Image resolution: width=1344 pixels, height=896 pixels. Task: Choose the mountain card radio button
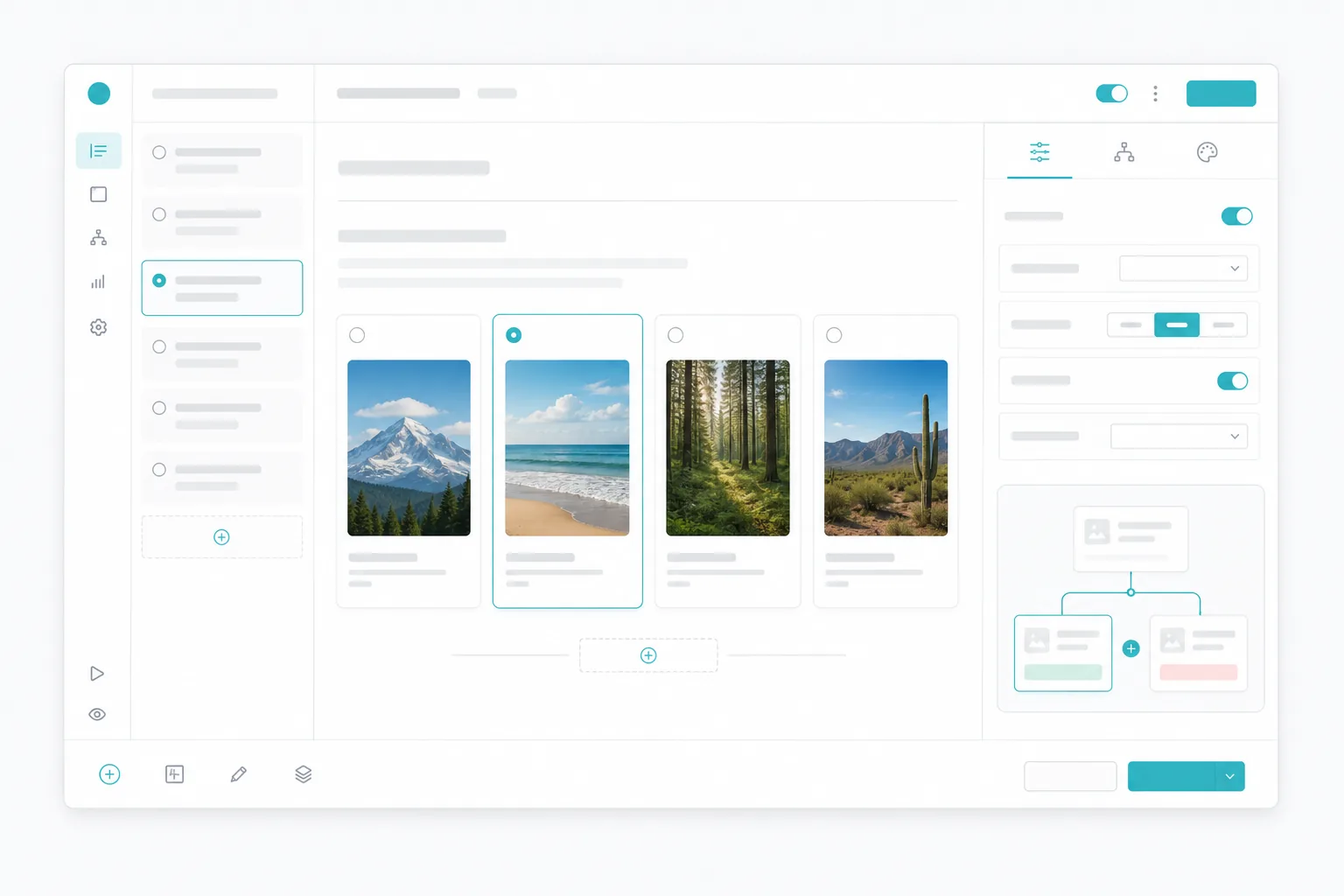(x=357, y=335)
